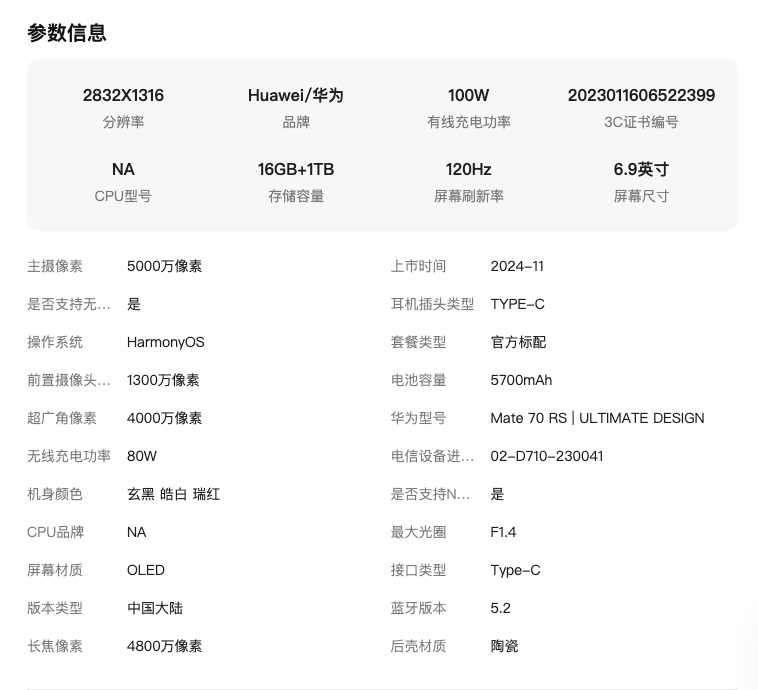Click the 120Hz screen refresh rate value
This screenshot has width=758, height=690.
(x=468, y=170)
